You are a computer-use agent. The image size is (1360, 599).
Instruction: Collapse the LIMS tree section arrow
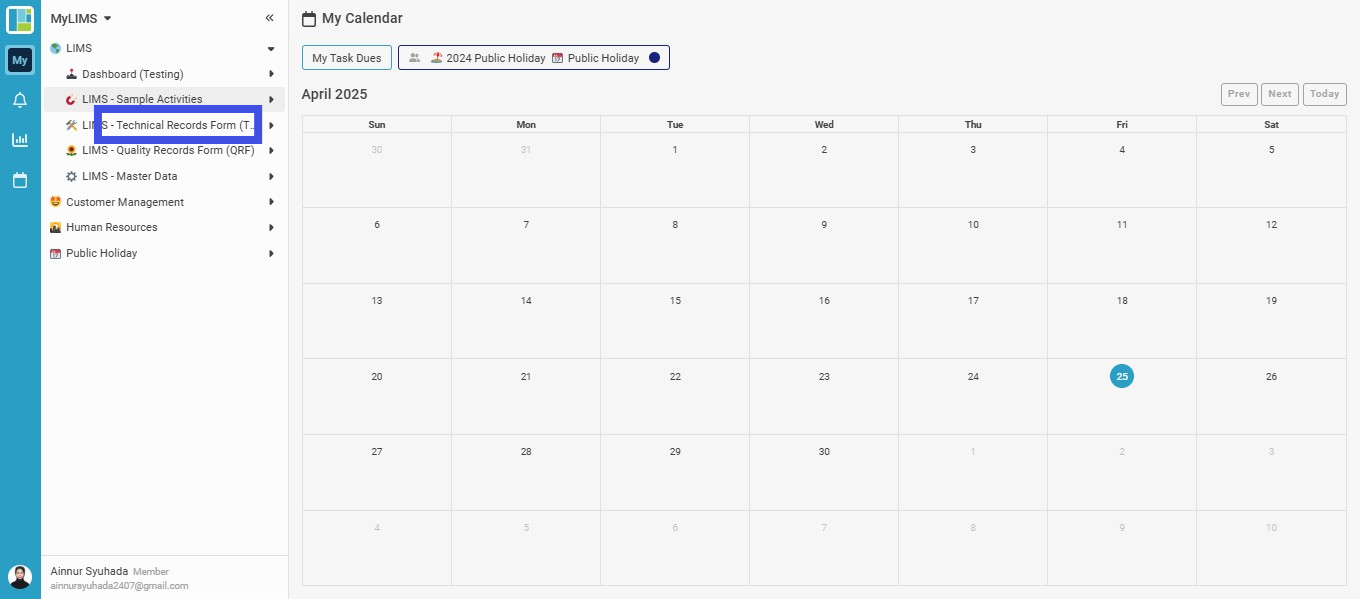271,48
